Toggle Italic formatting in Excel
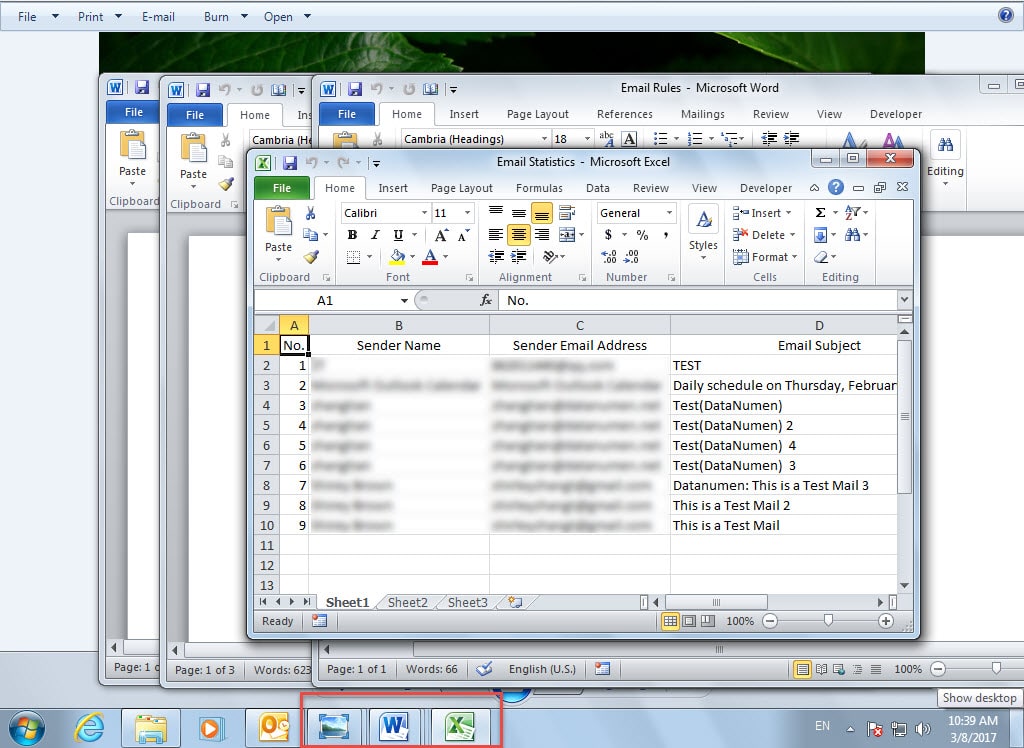Screen dimensions: 1024x748 click(375, 235)
